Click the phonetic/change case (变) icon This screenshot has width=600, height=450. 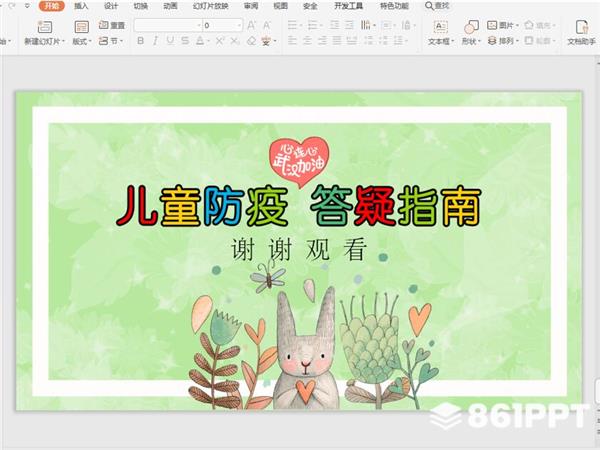pyautogui.click(x=266, y=41)
